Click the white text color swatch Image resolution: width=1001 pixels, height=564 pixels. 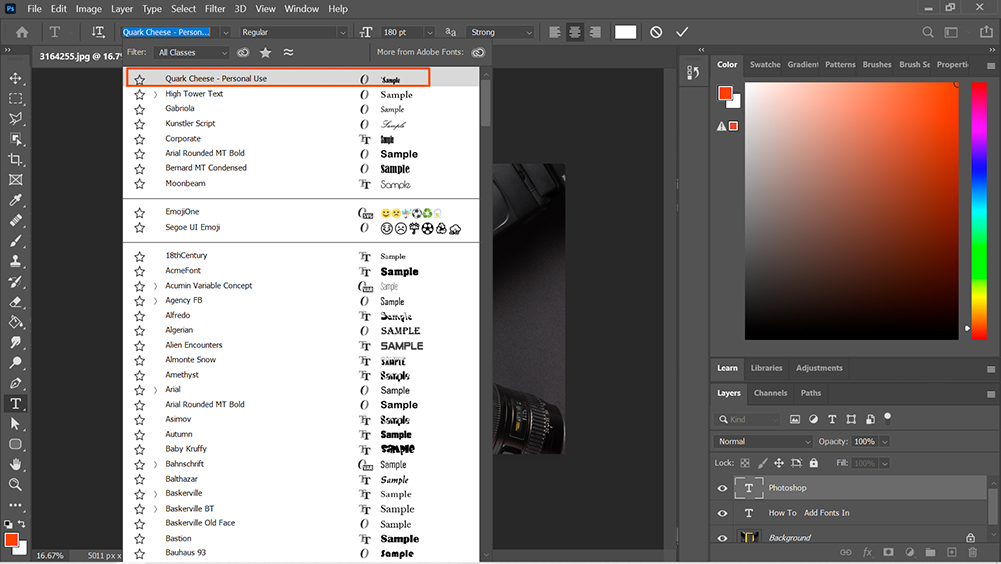[625, 32]
